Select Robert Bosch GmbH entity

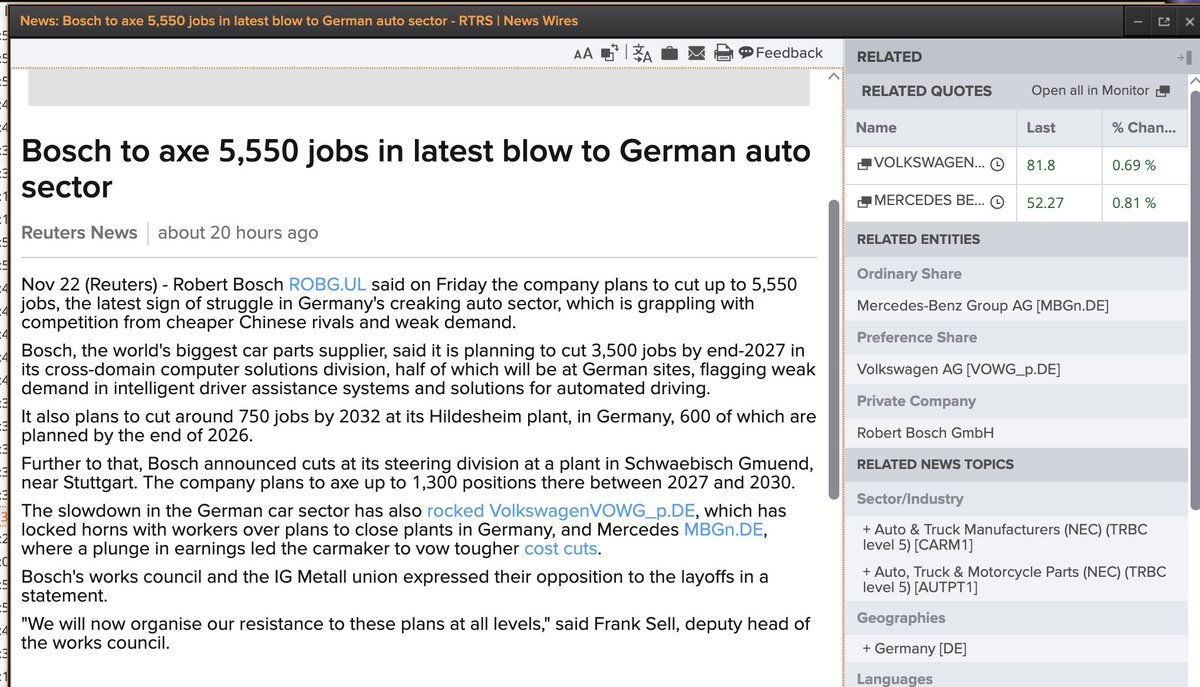tap(925, 433)
